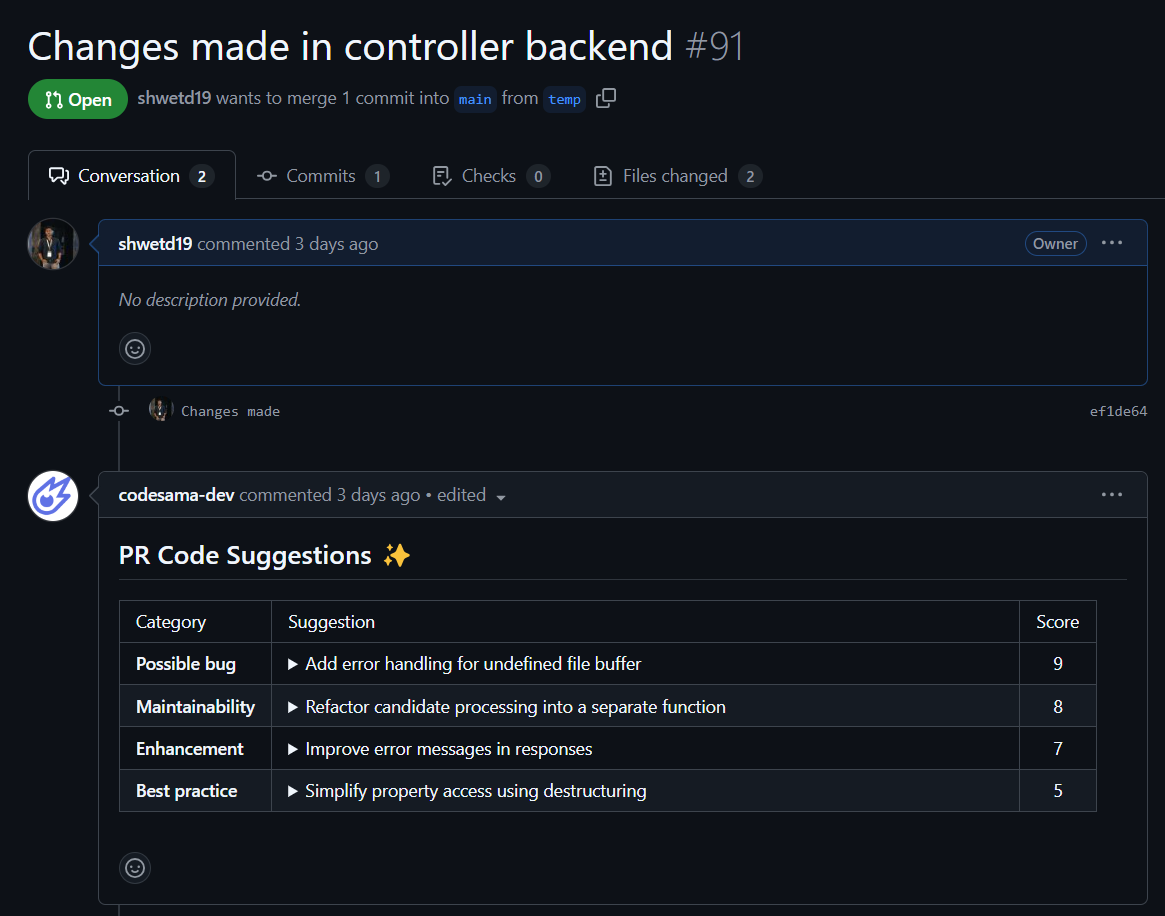1165x916 pixels.
Task: Copy the temp branch name icon
Action: 606,99
